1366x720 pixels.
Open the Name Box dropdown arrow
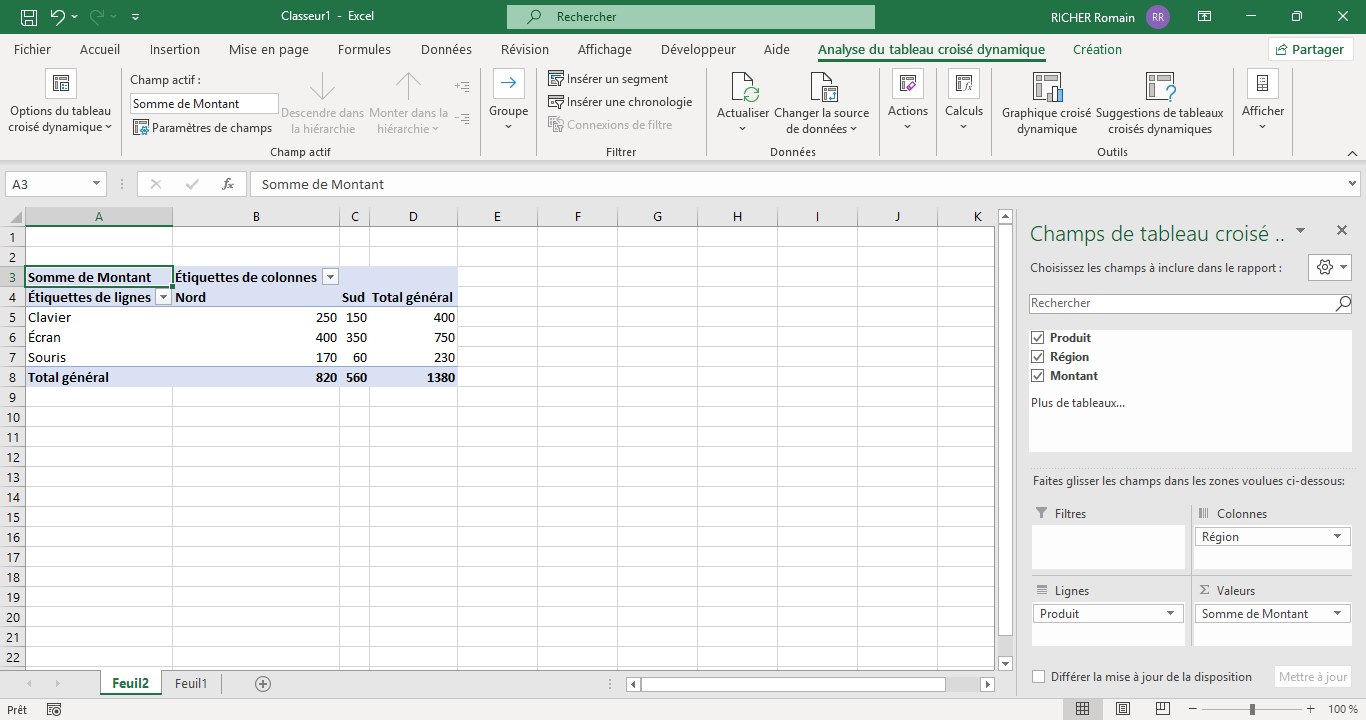[96, 184]
